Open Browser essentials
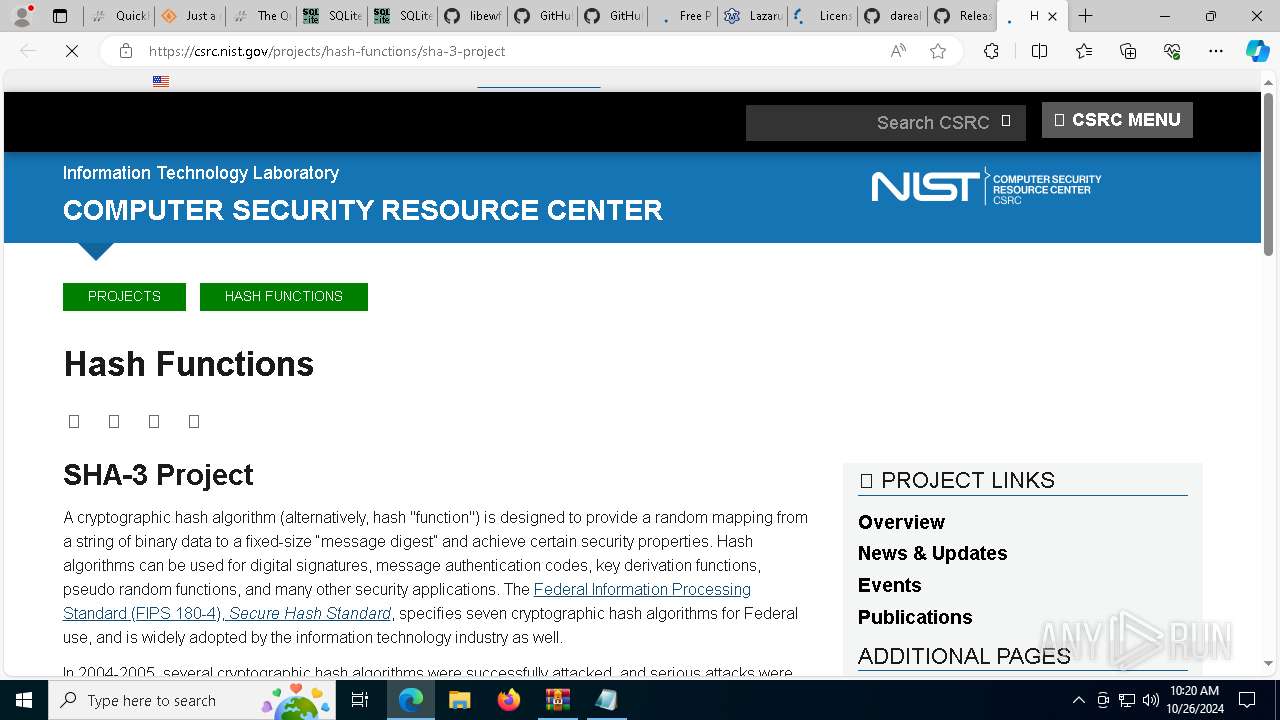Screen dimensions: 1280x720 click(1172, 51)
